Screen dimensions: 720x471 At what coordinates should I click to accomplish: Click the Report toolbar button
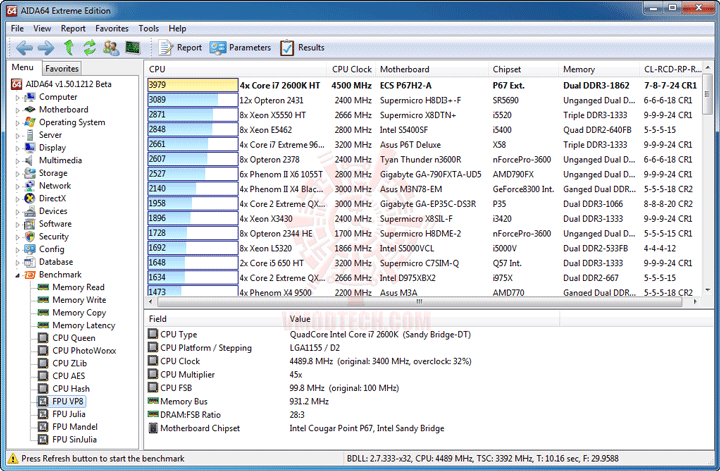[180, 47]
